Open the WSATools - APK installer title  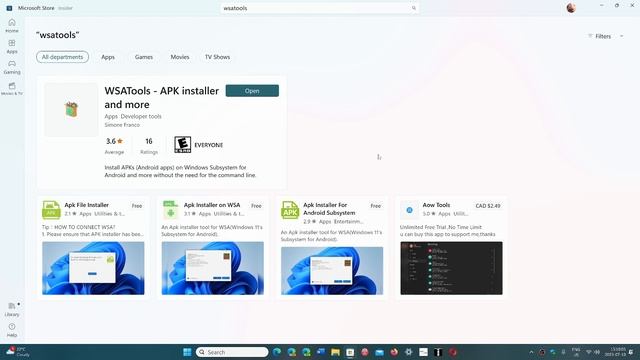[162, 98]
